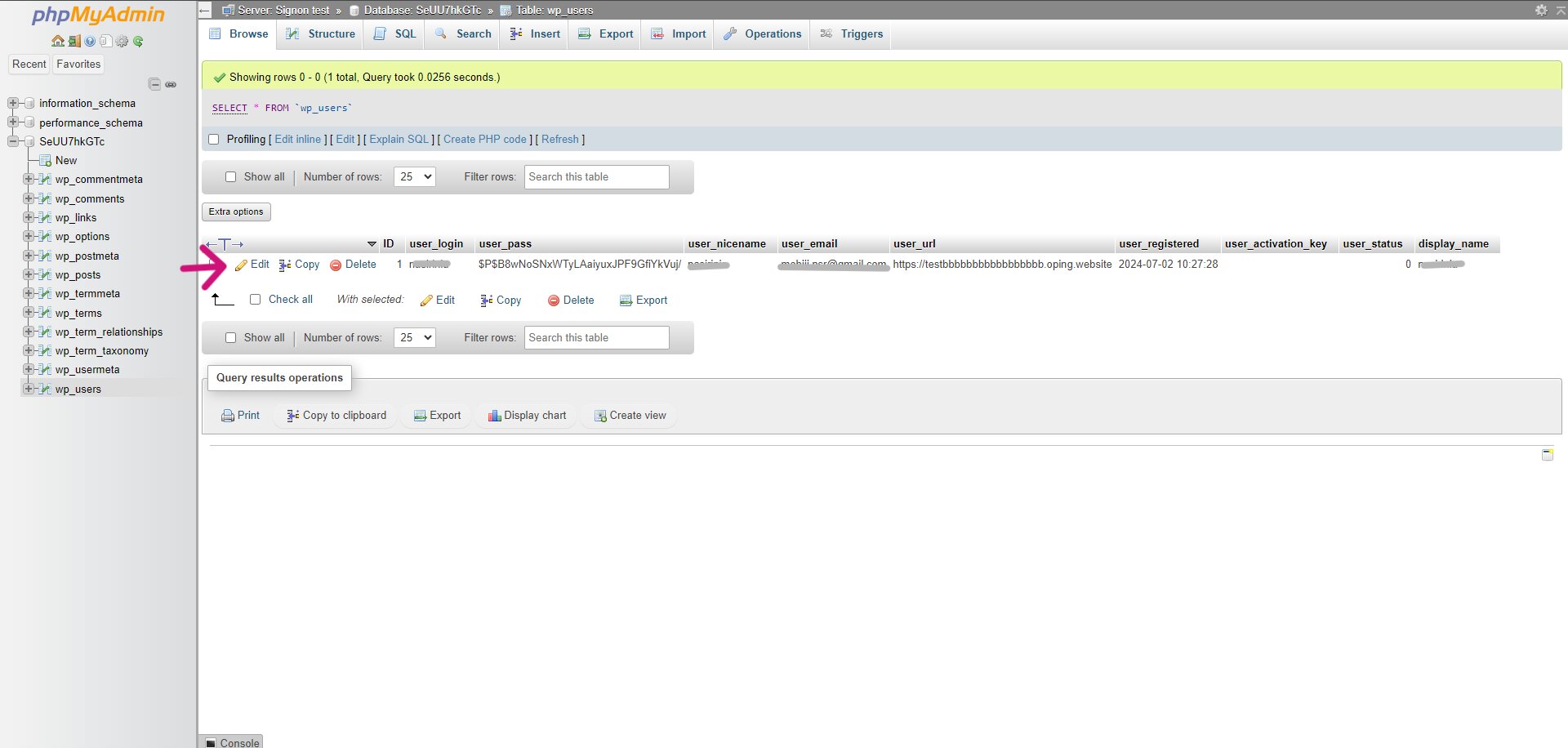Sort by the user_login column header
1568x748 pixels.
click(x=436, y=244)
